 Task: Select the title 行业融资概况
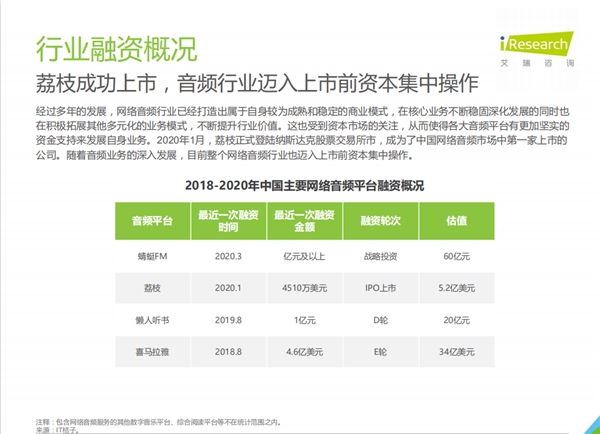tap(117, 49)
